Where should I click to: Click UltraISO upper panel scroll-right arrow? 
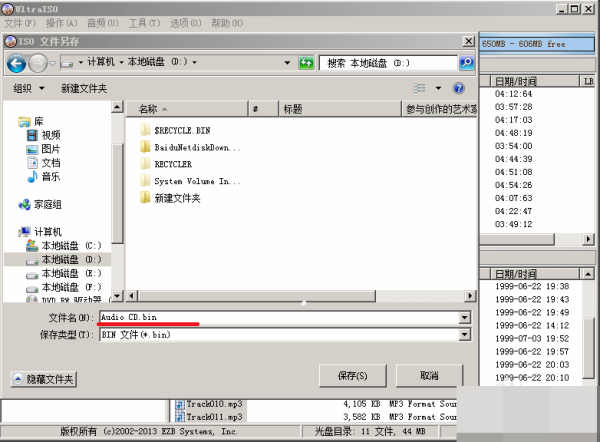(x=589, y=239)
